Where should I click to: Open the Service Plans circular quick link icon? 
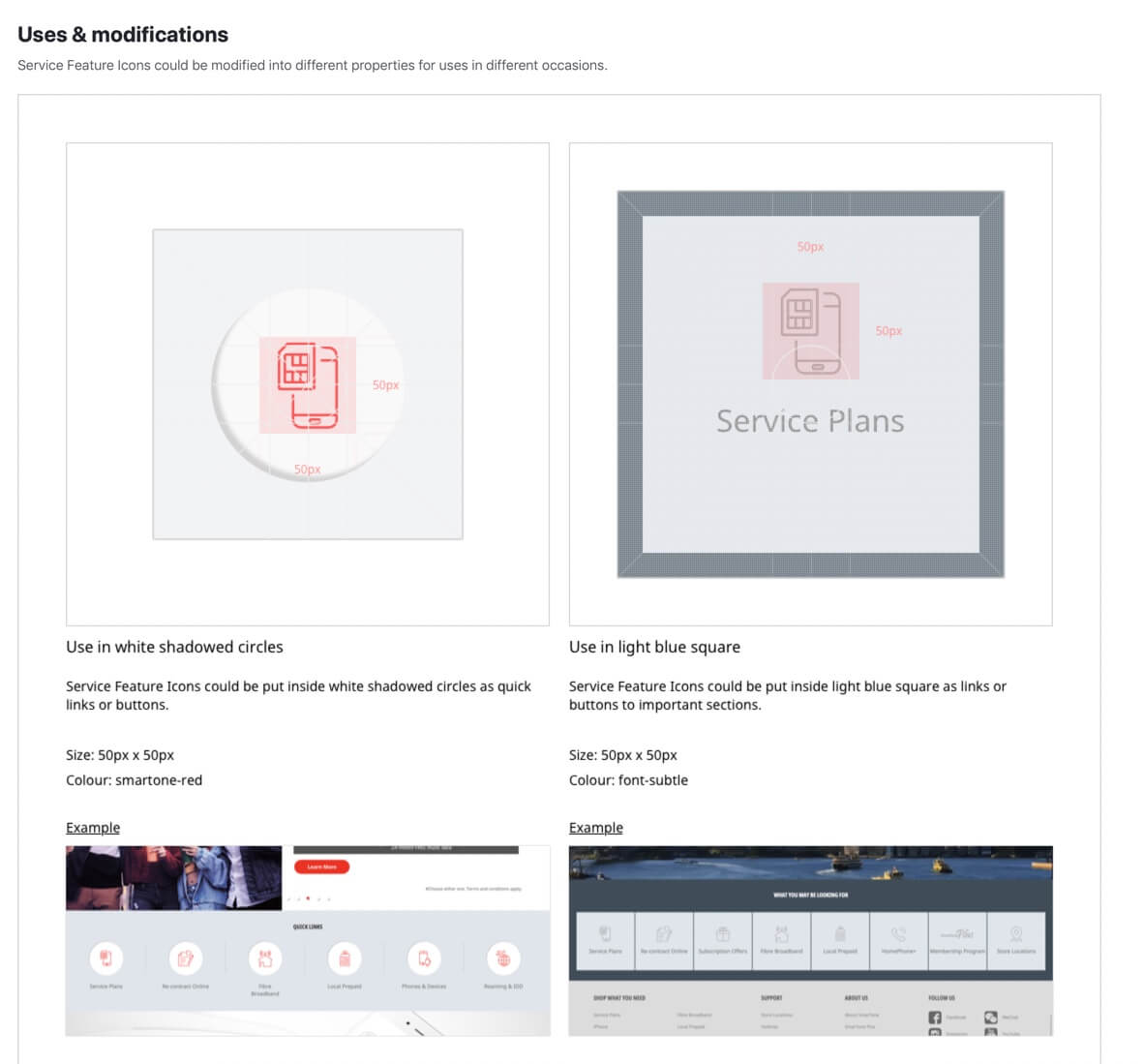(105, 958)
